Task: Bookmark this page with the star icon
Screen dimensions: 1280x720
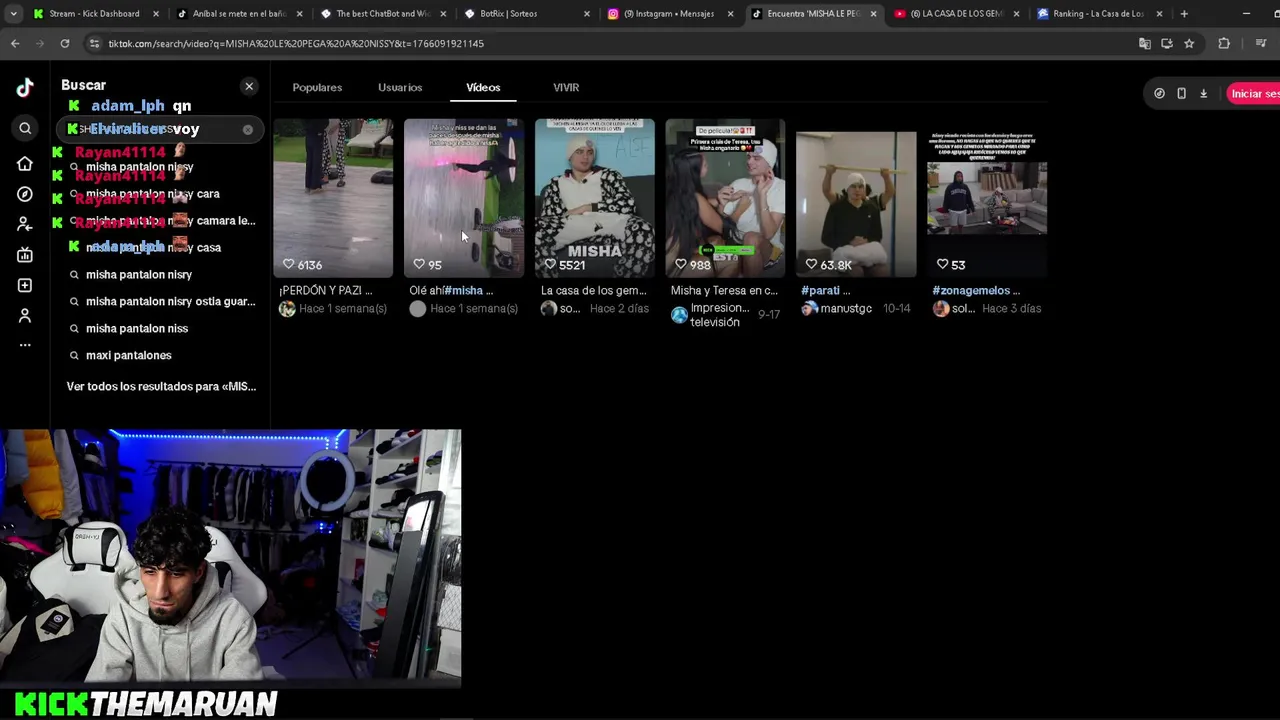Action: [1189, 43]
